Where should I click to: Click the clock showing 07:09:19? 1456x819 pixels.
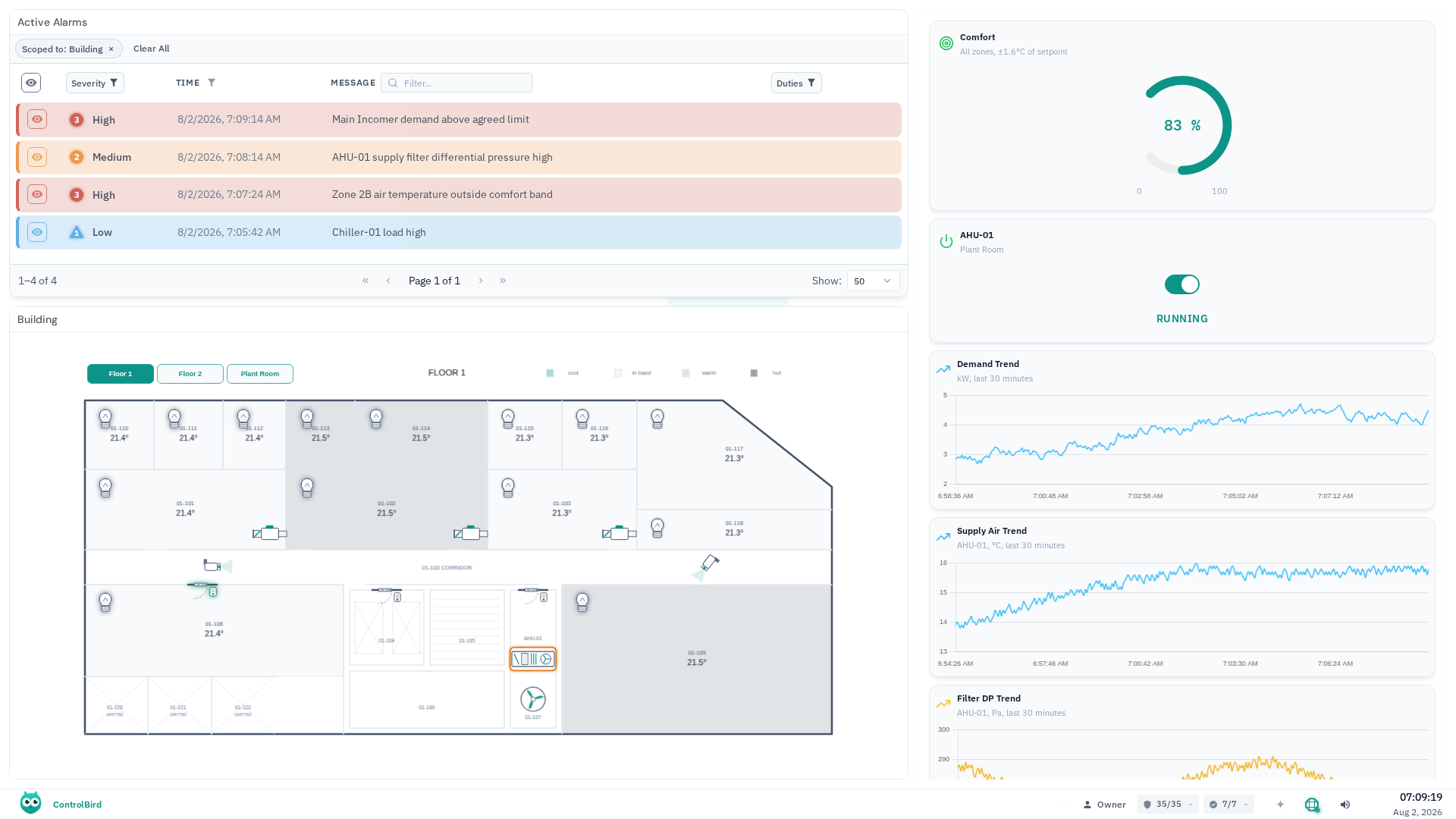1420,797
